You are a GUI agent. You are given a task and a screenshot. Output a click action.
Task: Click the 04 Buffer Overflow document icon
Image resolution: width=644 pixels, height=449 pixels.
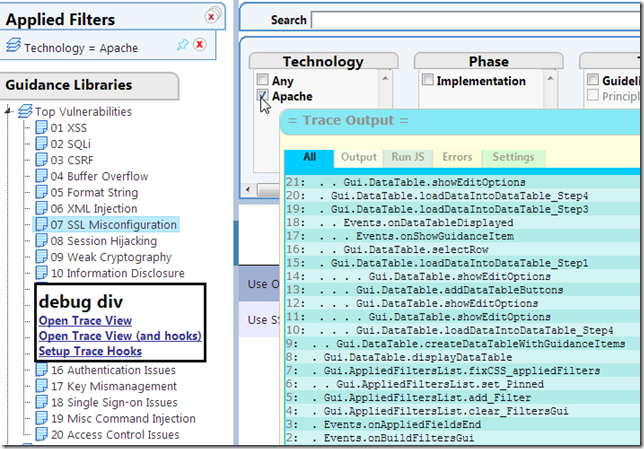41,176
